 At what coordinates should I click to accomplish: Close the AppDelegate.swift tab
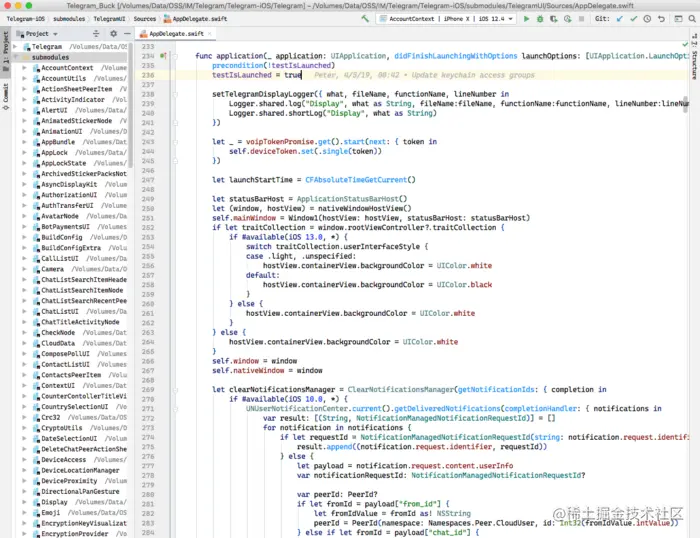click(209, 33)
